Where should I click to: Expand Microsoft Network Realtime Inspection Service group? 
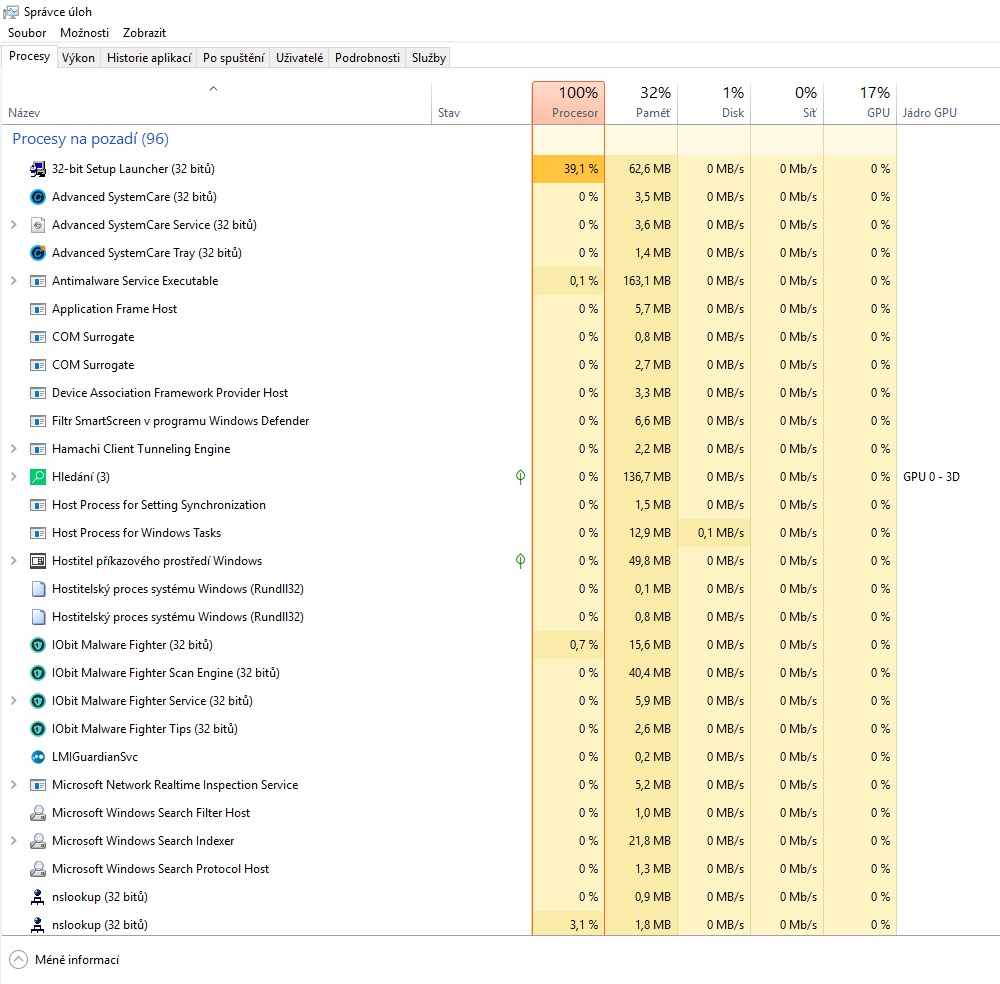click(13, 785)
